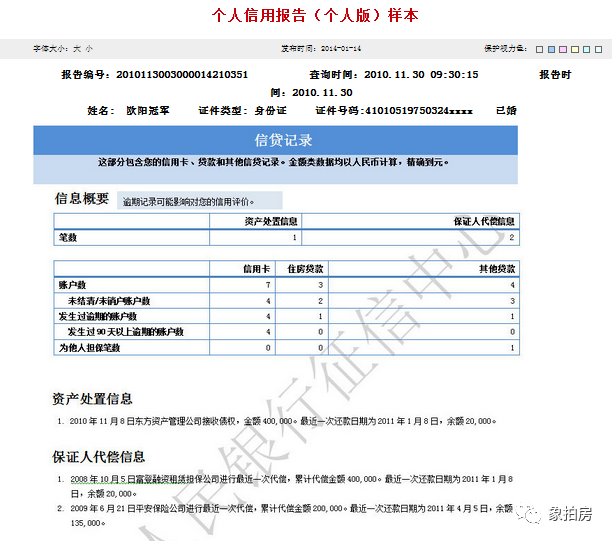612x541 pixels.
Task: Set font size to large (大)
Action: point(77,49)
